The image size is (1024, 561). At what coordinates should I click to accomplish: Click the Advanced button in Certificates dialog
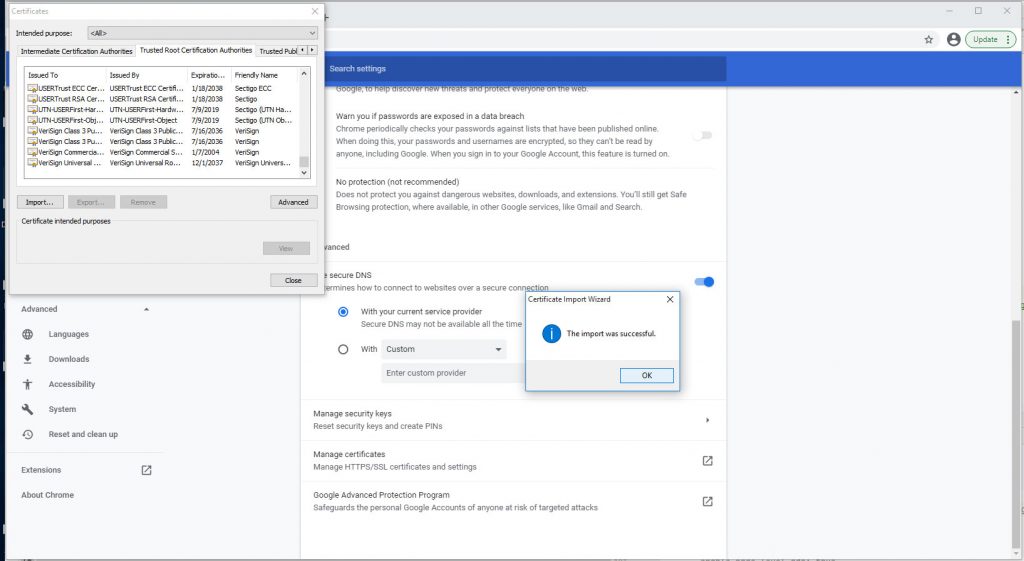293,202
